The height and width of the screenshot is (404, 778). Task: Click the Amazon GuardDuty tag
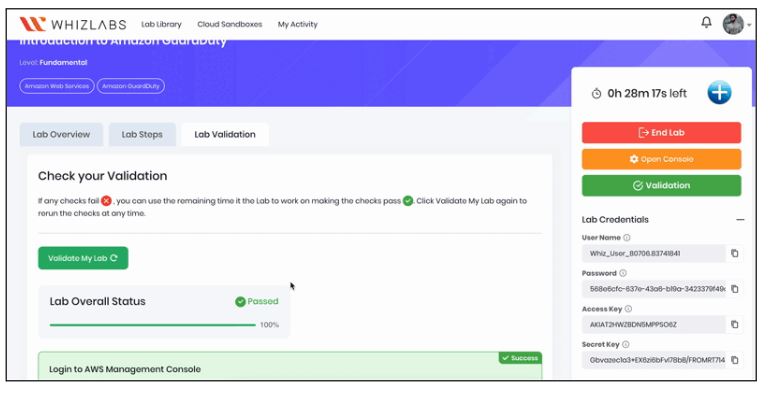pos(130,86)
